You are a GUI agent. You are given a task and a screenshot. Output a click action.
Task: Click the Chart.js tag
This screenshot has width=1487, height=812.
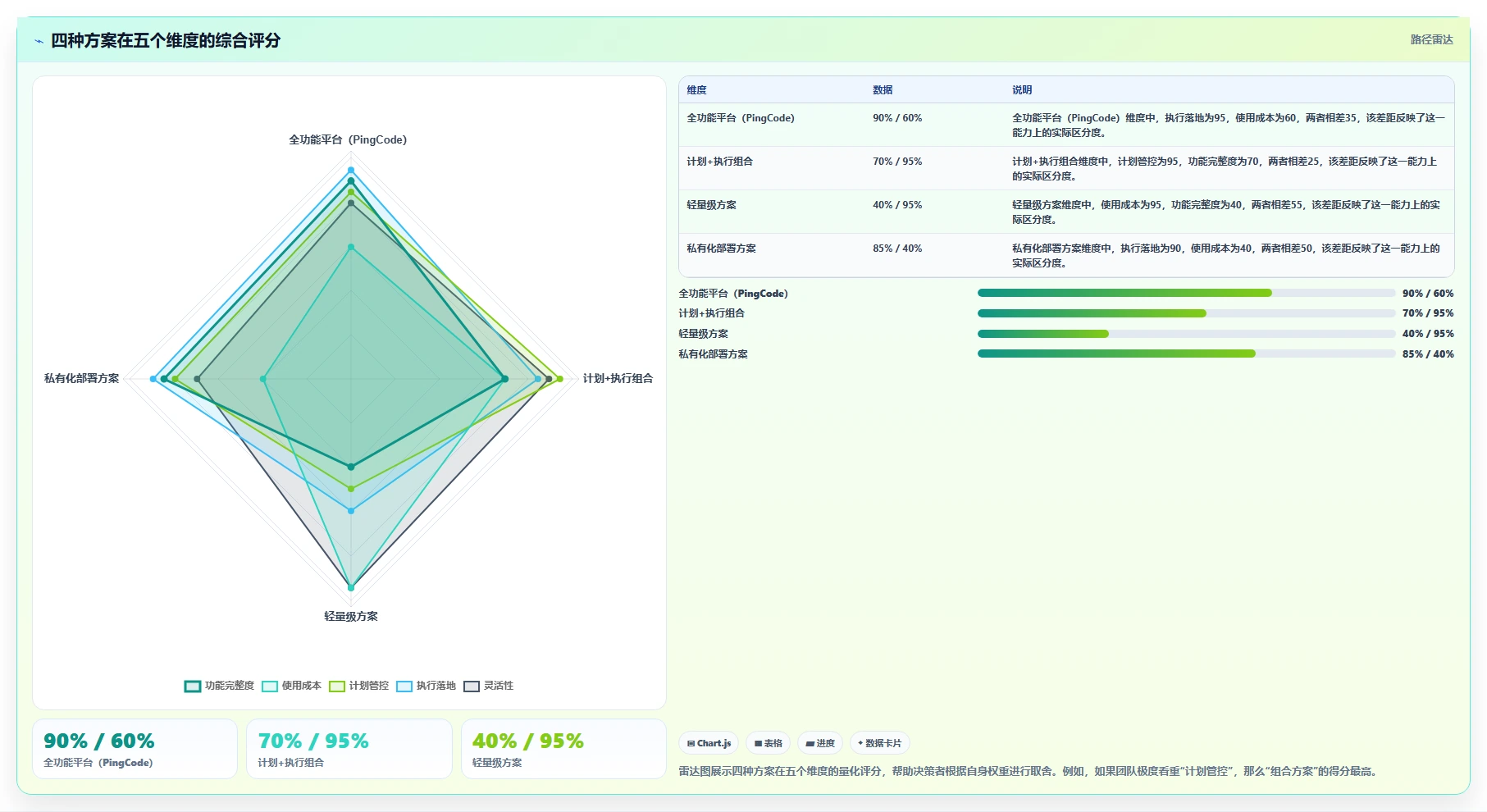709,743
